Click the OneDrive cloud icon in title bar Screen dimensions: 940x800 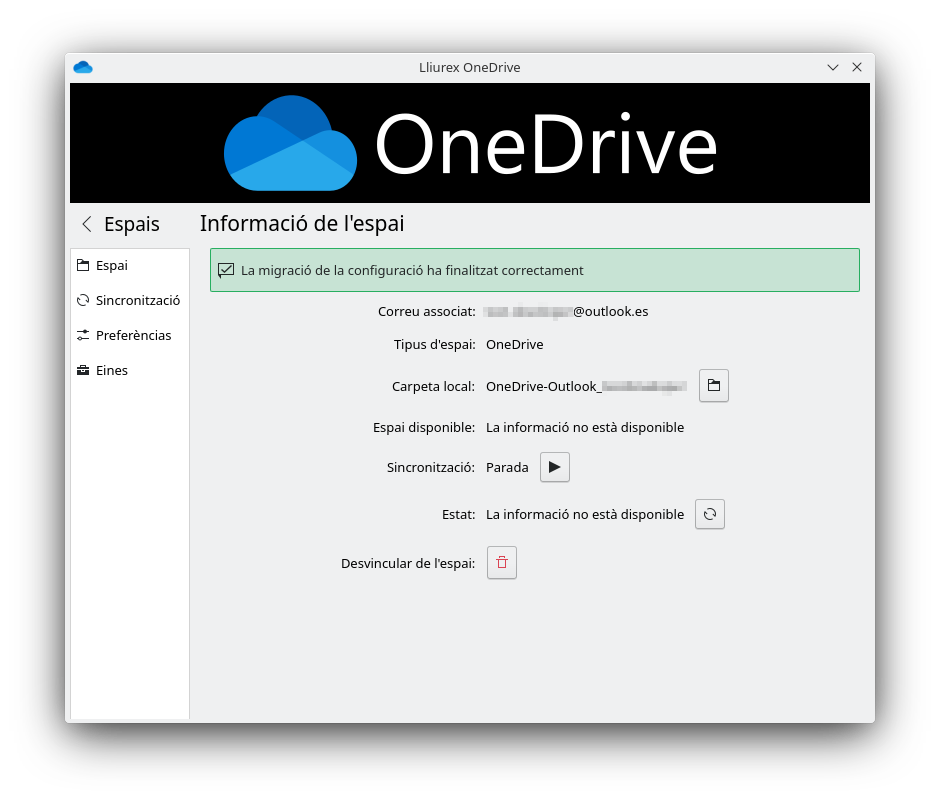tap(83, 68)
